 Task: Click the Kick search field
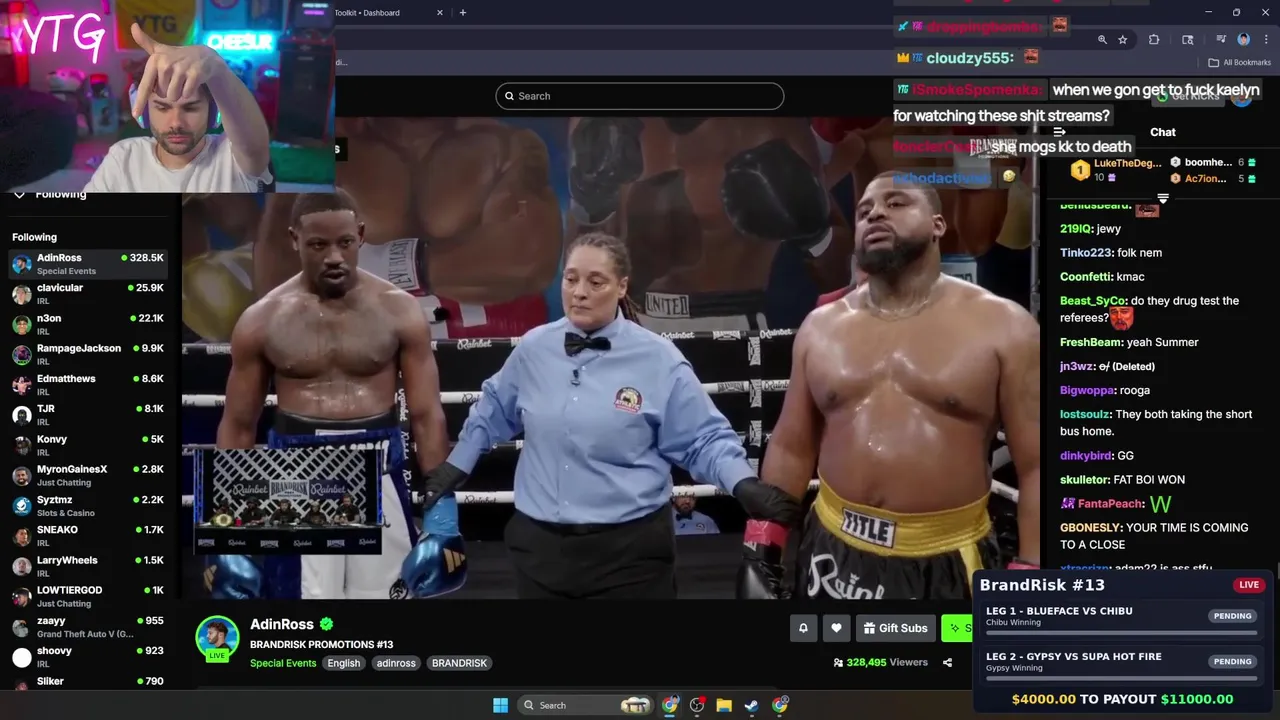pos(640,96)
